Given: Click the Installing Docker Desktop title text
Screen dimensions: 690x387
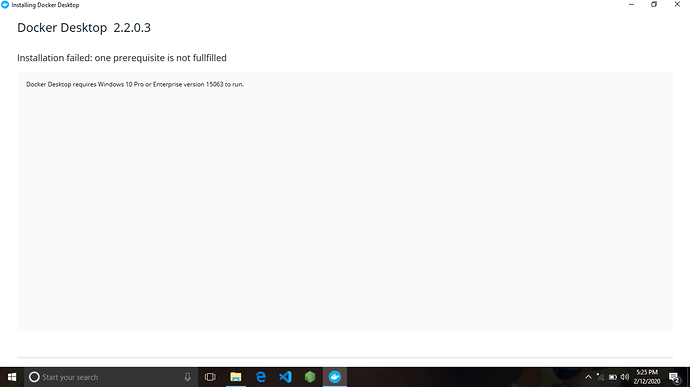Looking at the screenshot, I should [x=45, y=5].
